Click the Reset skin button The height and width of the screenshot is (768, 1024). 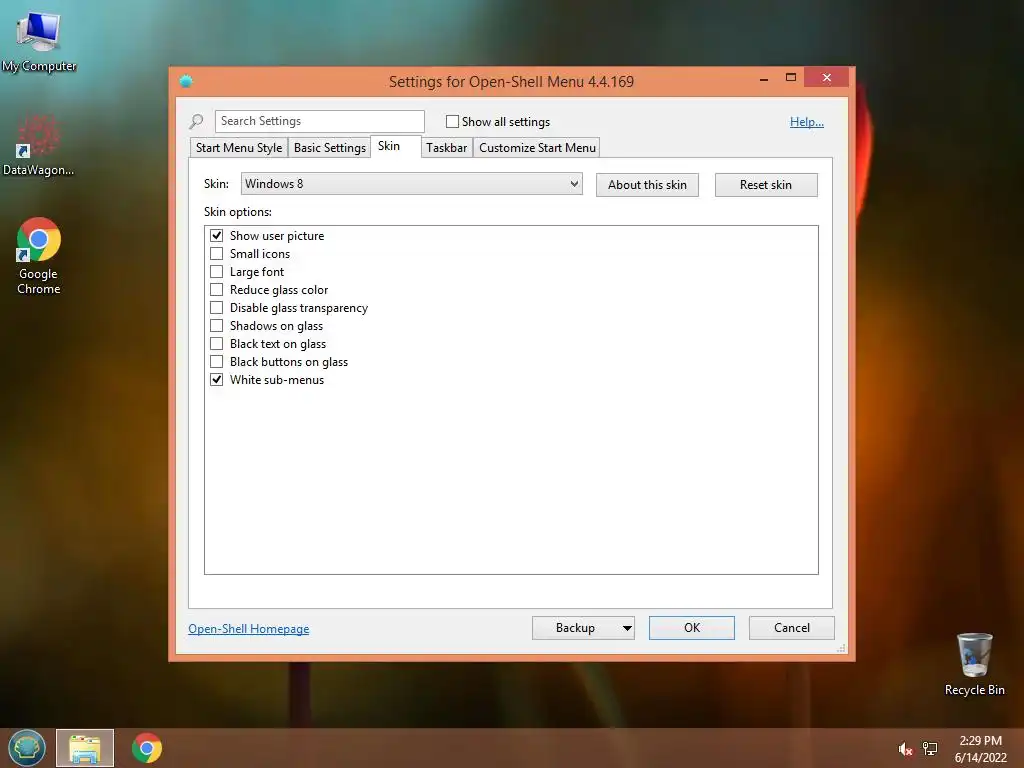766,185
